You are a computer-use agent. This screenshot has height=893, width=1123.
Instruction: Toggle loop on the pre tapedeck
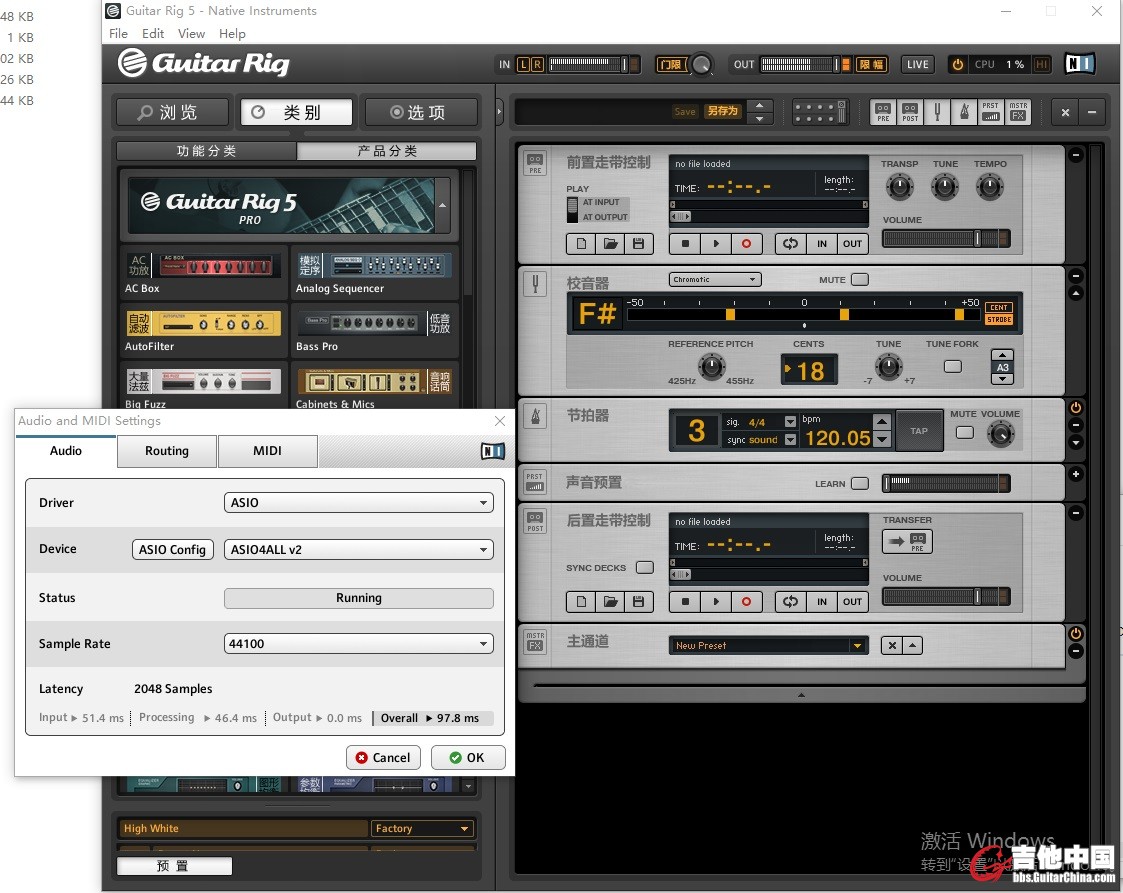pyautogui.click(x=791, y=243)
